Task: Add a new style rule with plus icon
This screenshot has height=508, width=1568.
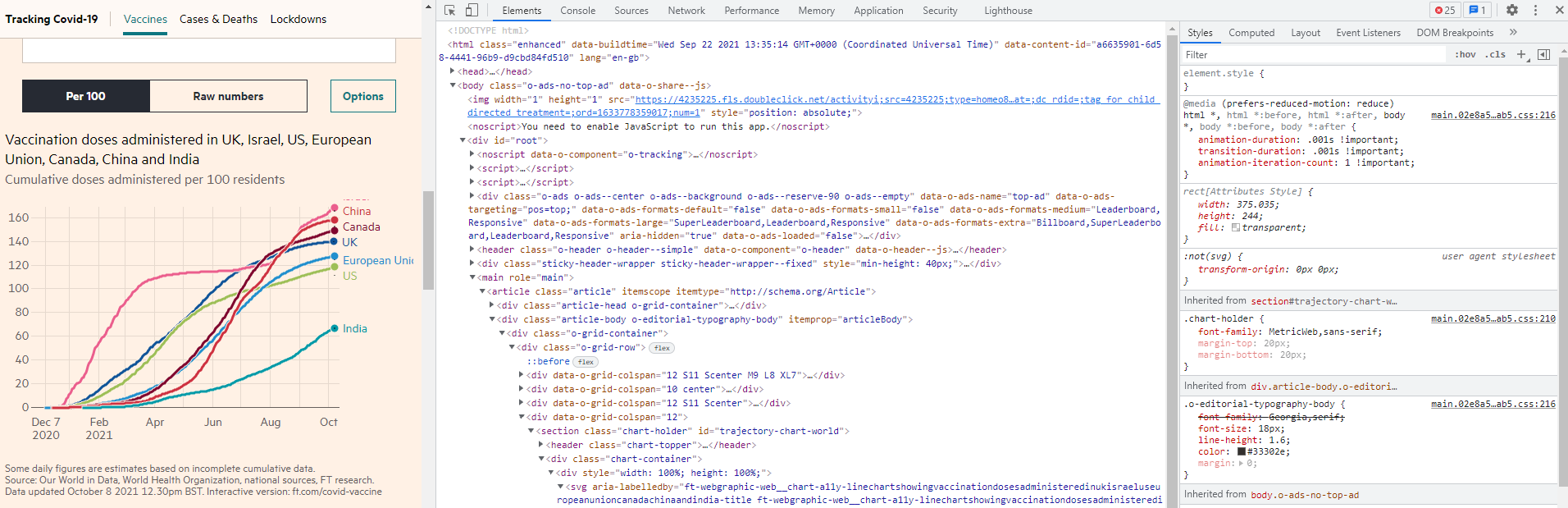Action: (x=1521, y=55)
